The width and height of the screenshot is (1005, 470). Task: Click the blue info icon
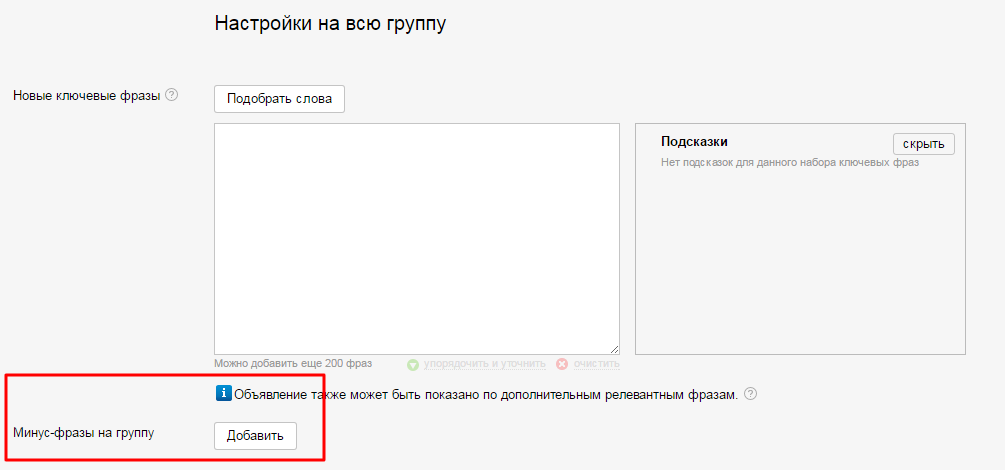223,393
